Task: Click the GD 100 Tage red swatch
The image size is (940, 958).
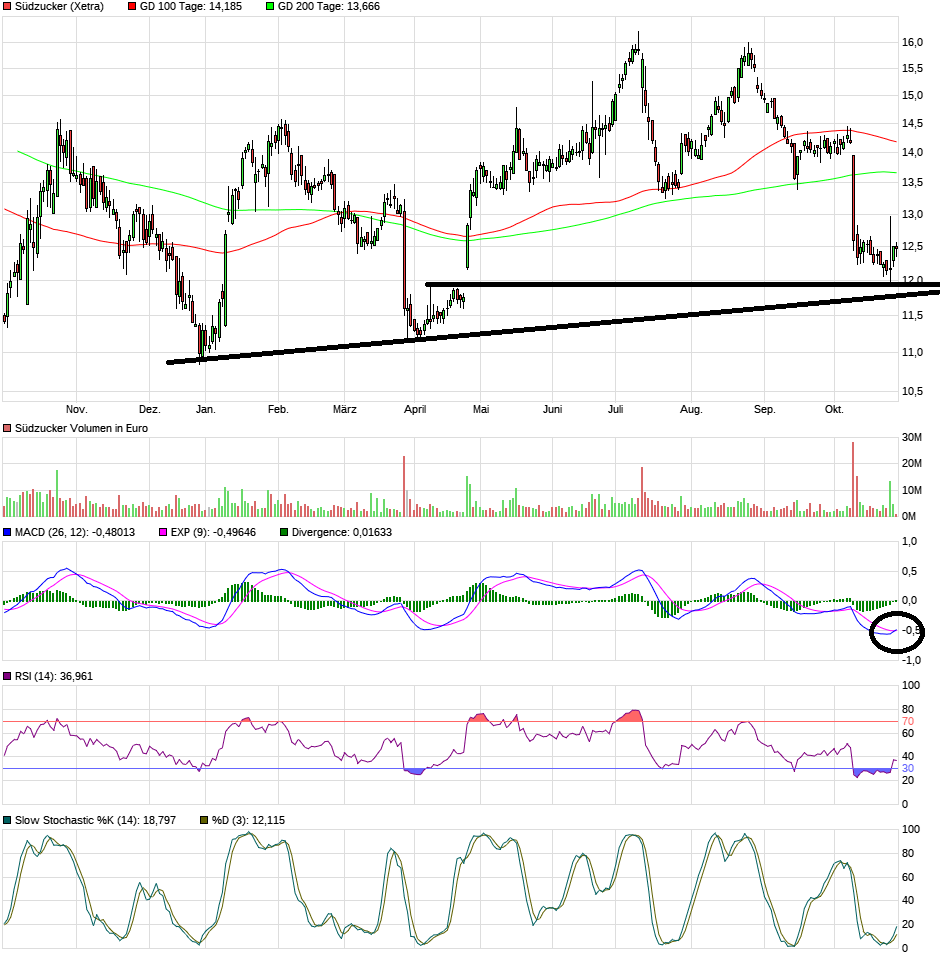Action: point(132,7)
